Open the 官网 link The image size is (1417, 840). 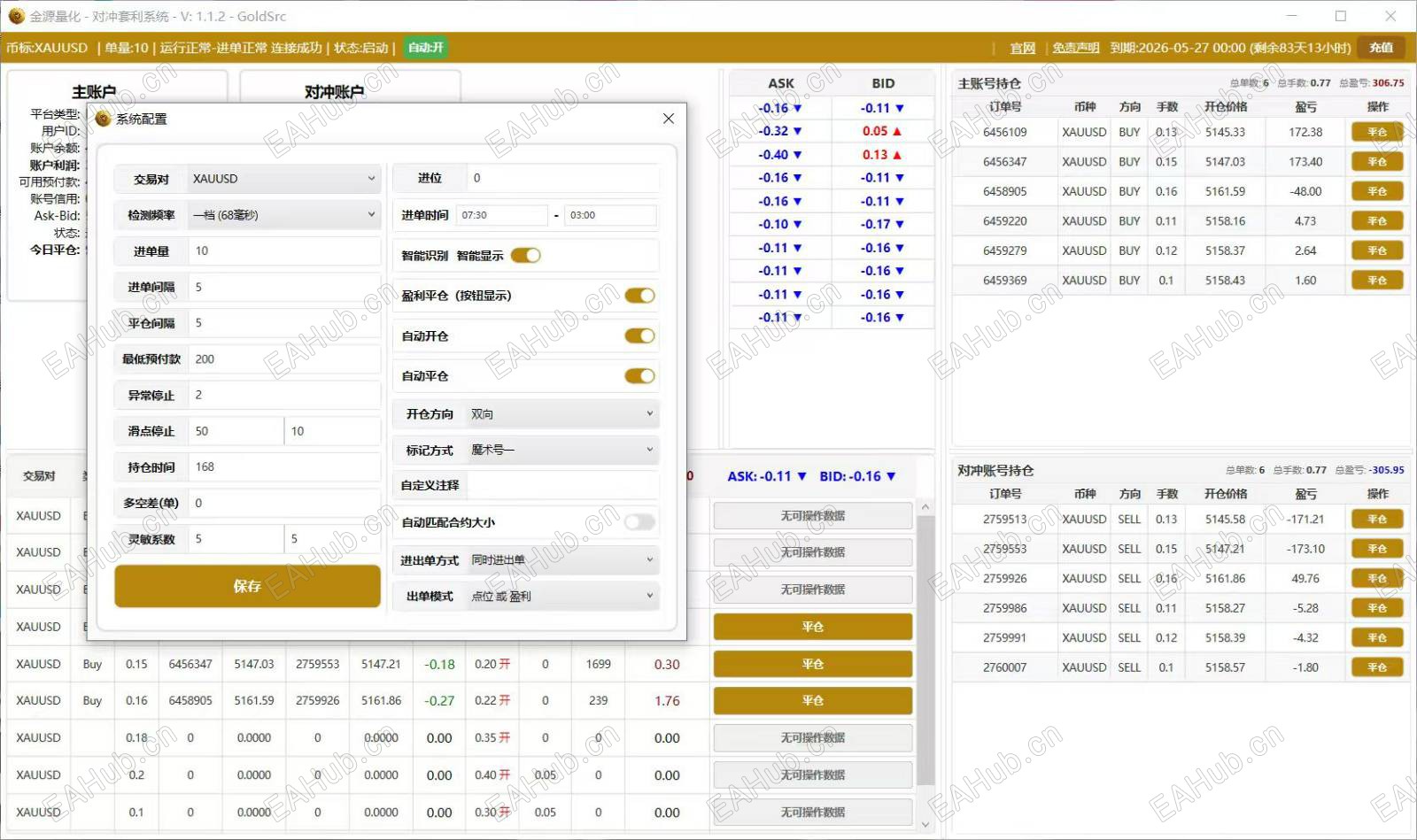pos(1023,48)
